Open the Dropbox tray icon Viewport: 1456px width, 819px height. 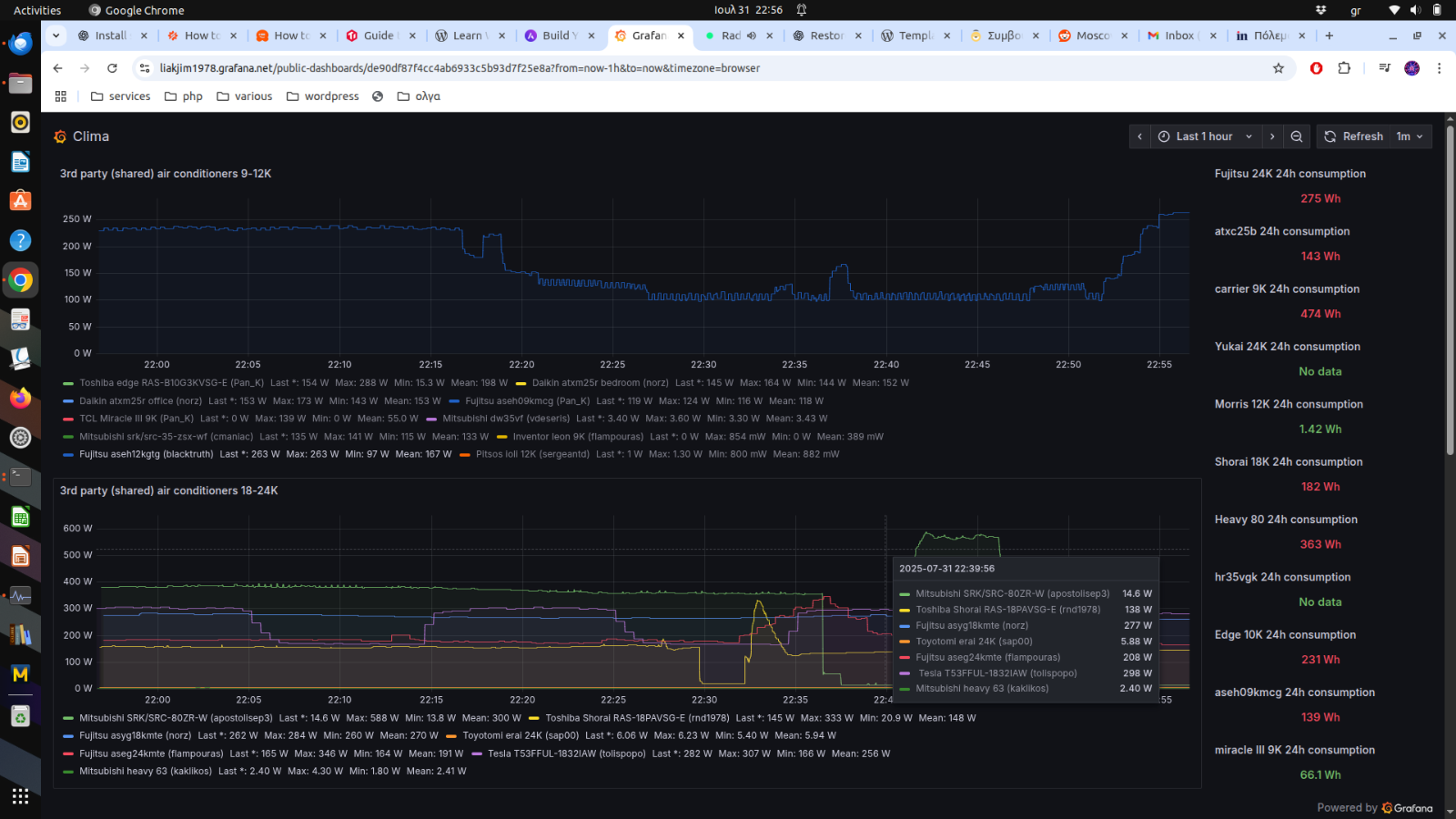[x=1320, y=10]
